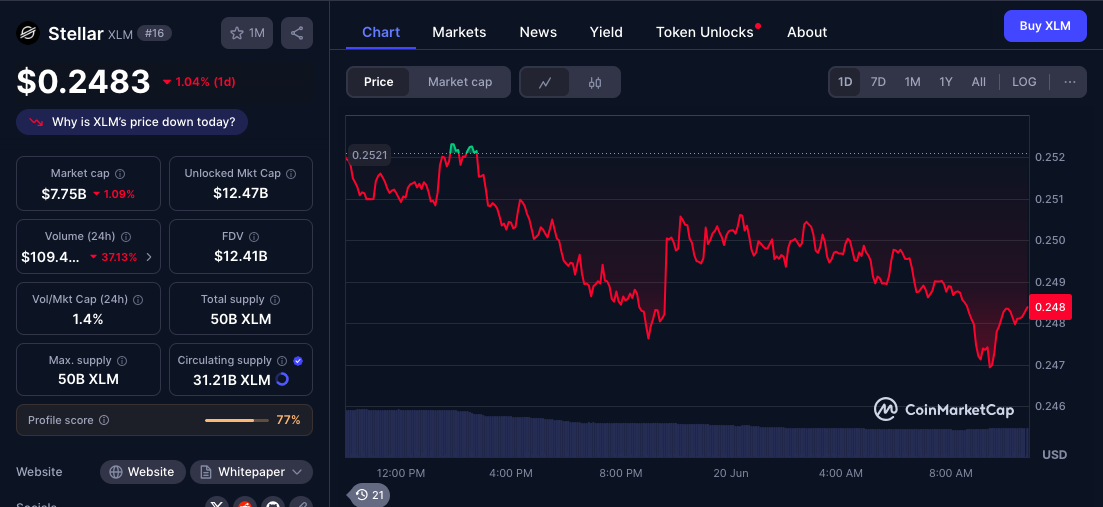Click the Volume (24h) info icon
The height and width of the screenshot is (507, 1103).
click(x=125, y=237)
